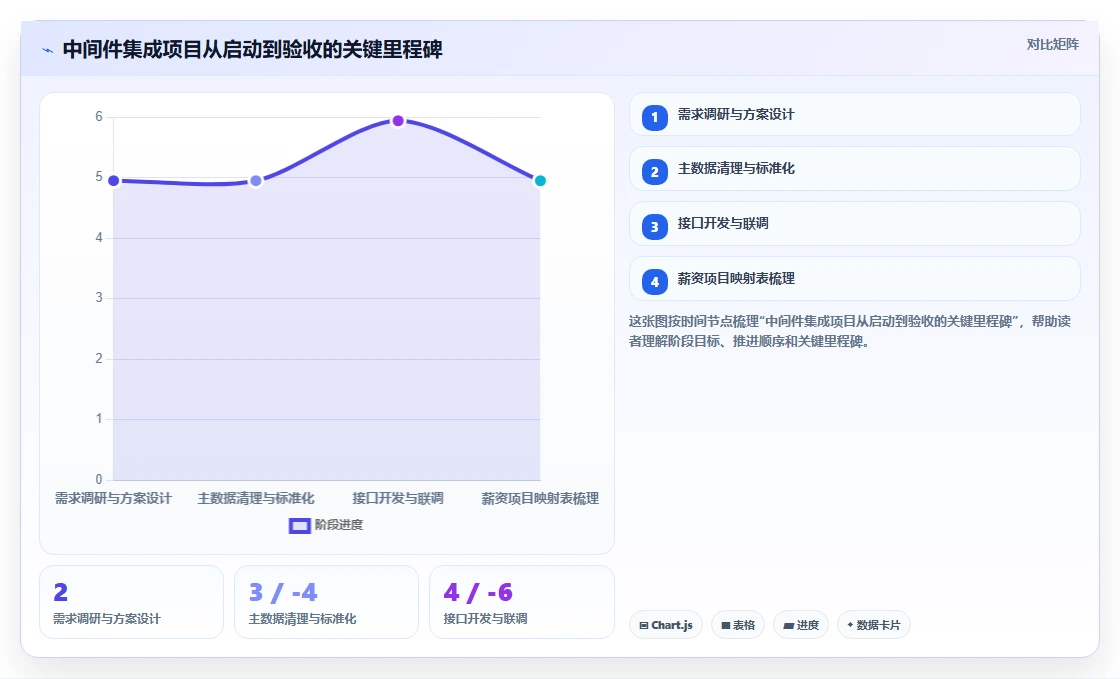
Task: Click stat card showing 3 / -4
Action: pos(326,602)
